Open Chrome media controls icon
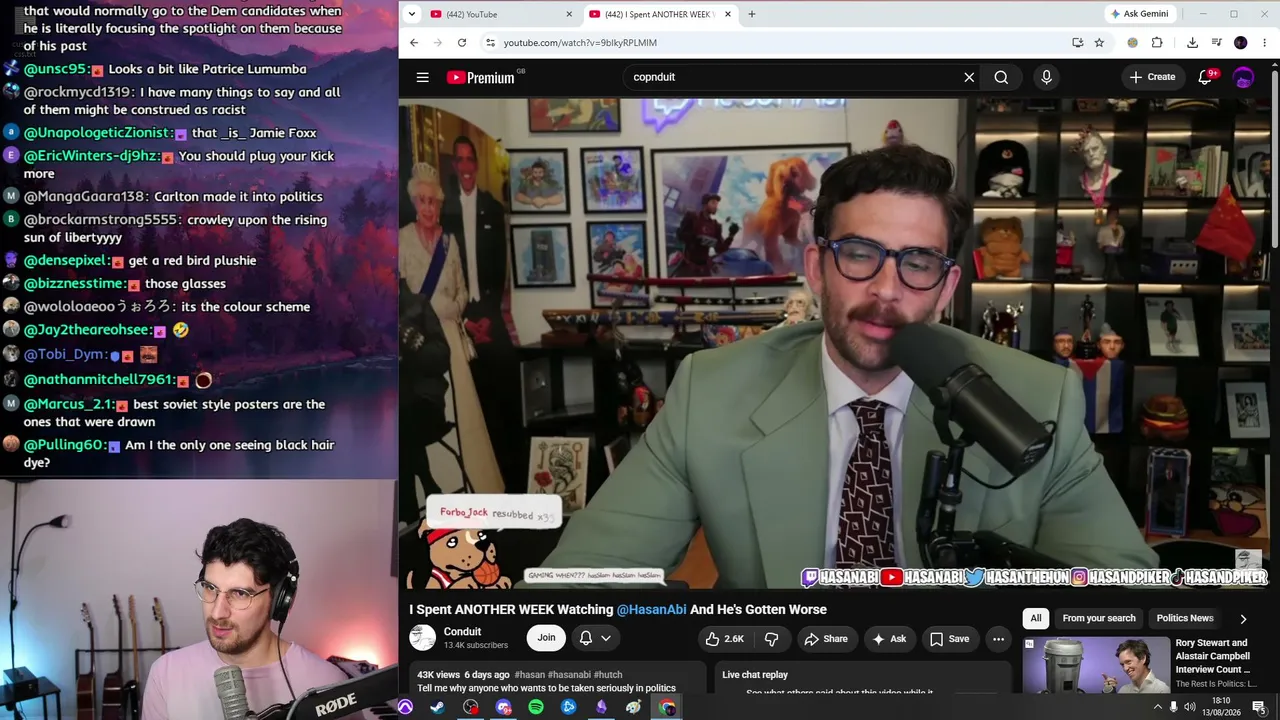Image resolution: width=1280 pixels, height=720 pixels. click(x=1216, y=42)
